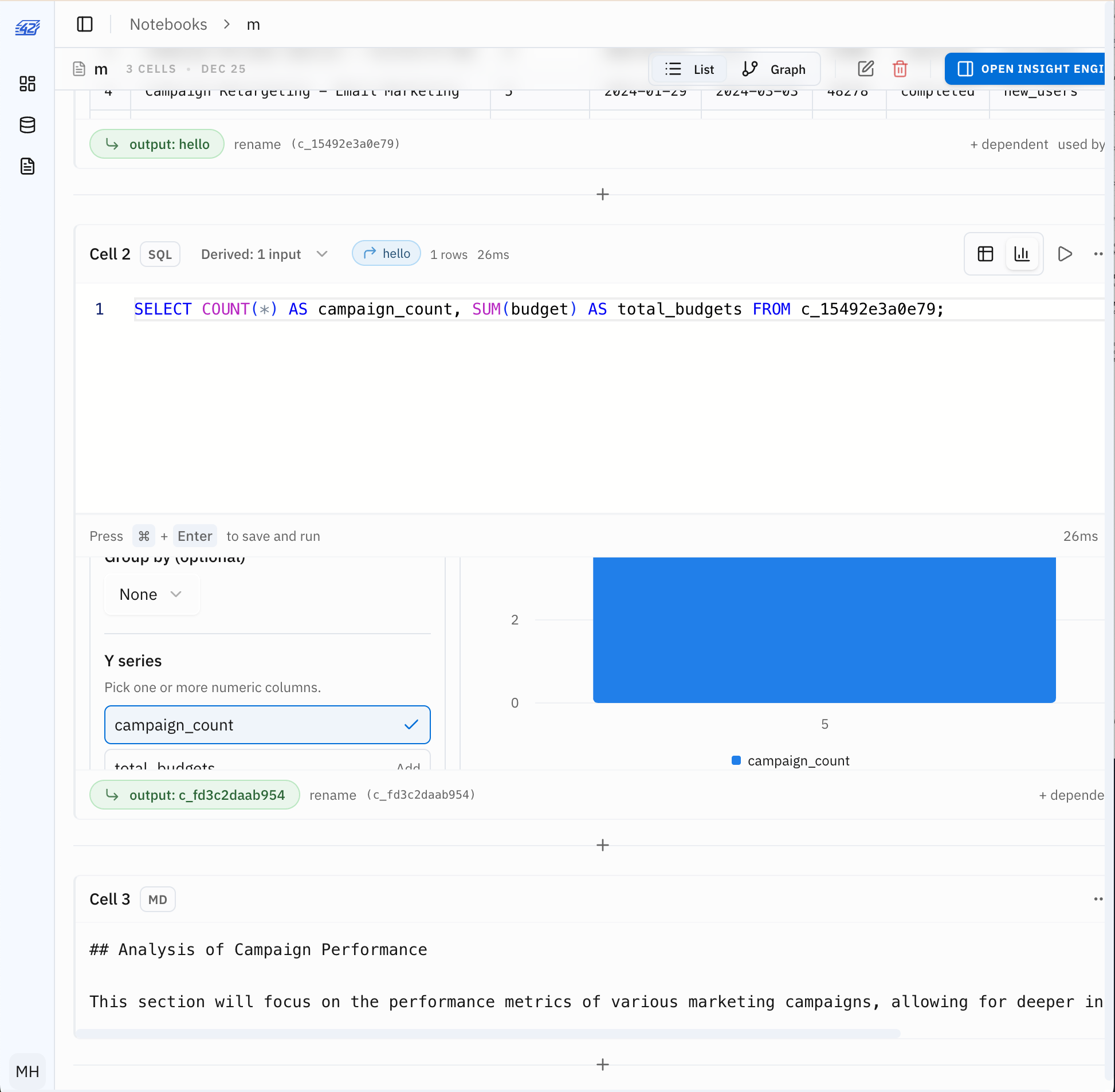The height and width of the screenshot is (1092, 1115).
Task: Delete the notebook with the trash icon
Action: point(900,69)
